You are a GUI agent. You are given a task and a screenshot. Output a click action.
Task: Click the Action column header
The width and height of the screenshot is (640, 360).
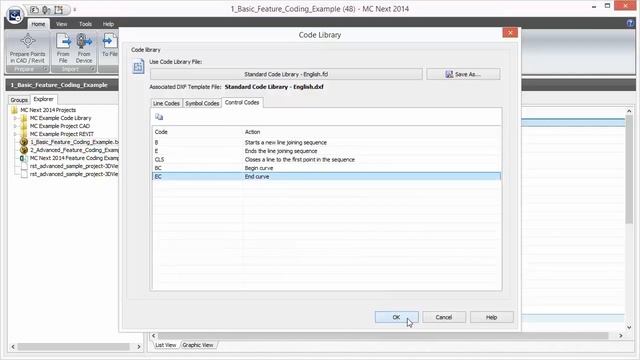coord(371,132)
